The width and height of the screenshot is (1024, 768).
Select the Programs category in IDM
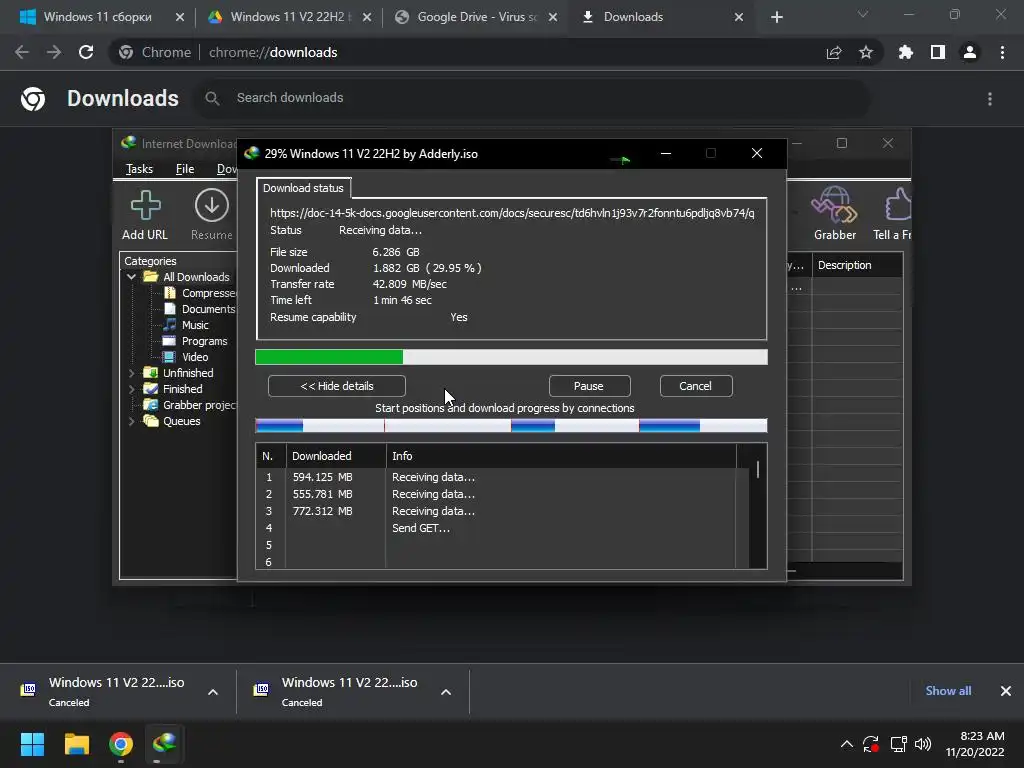[x=204, y=341]
